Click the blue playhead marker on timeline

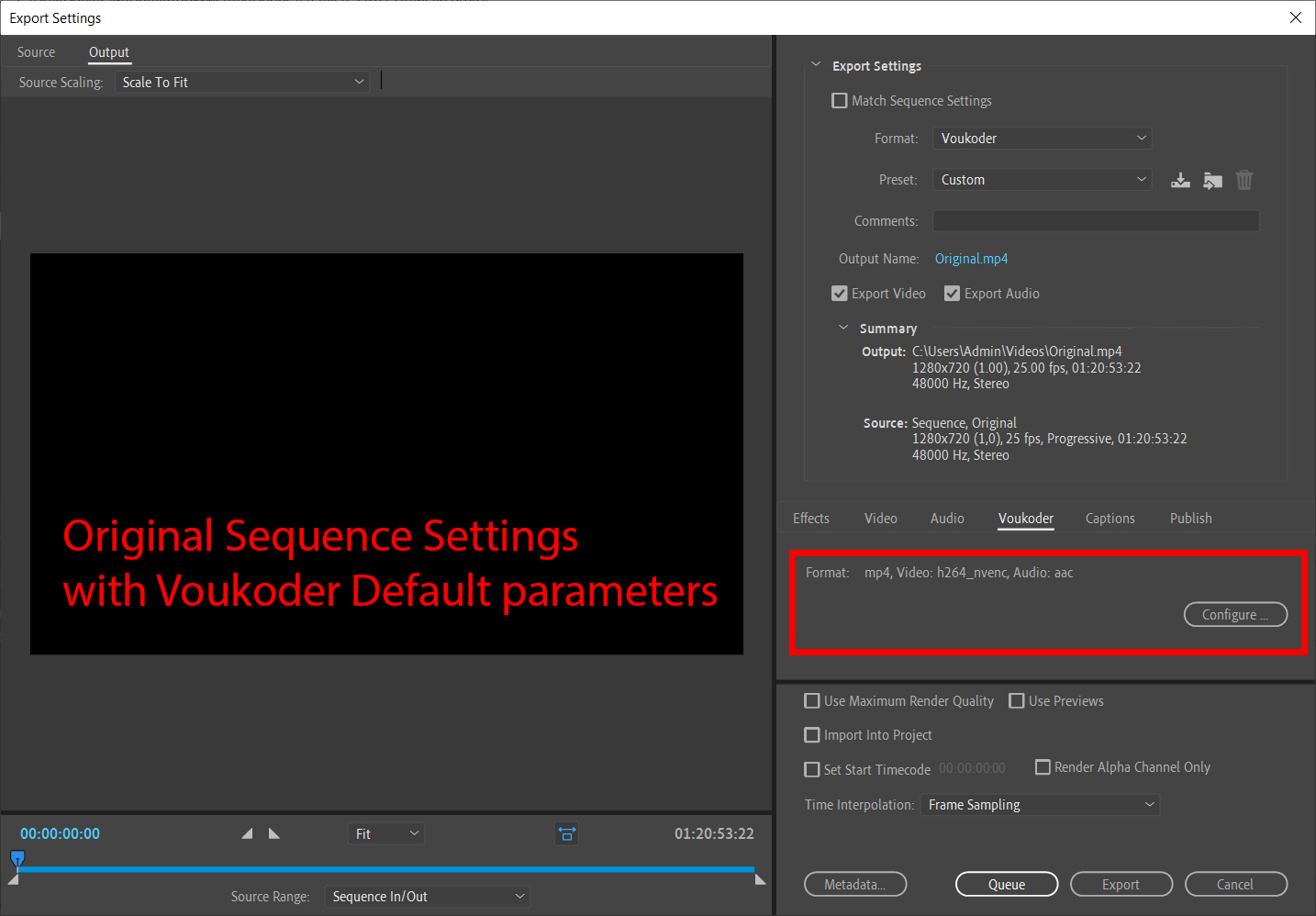(17, 859)
